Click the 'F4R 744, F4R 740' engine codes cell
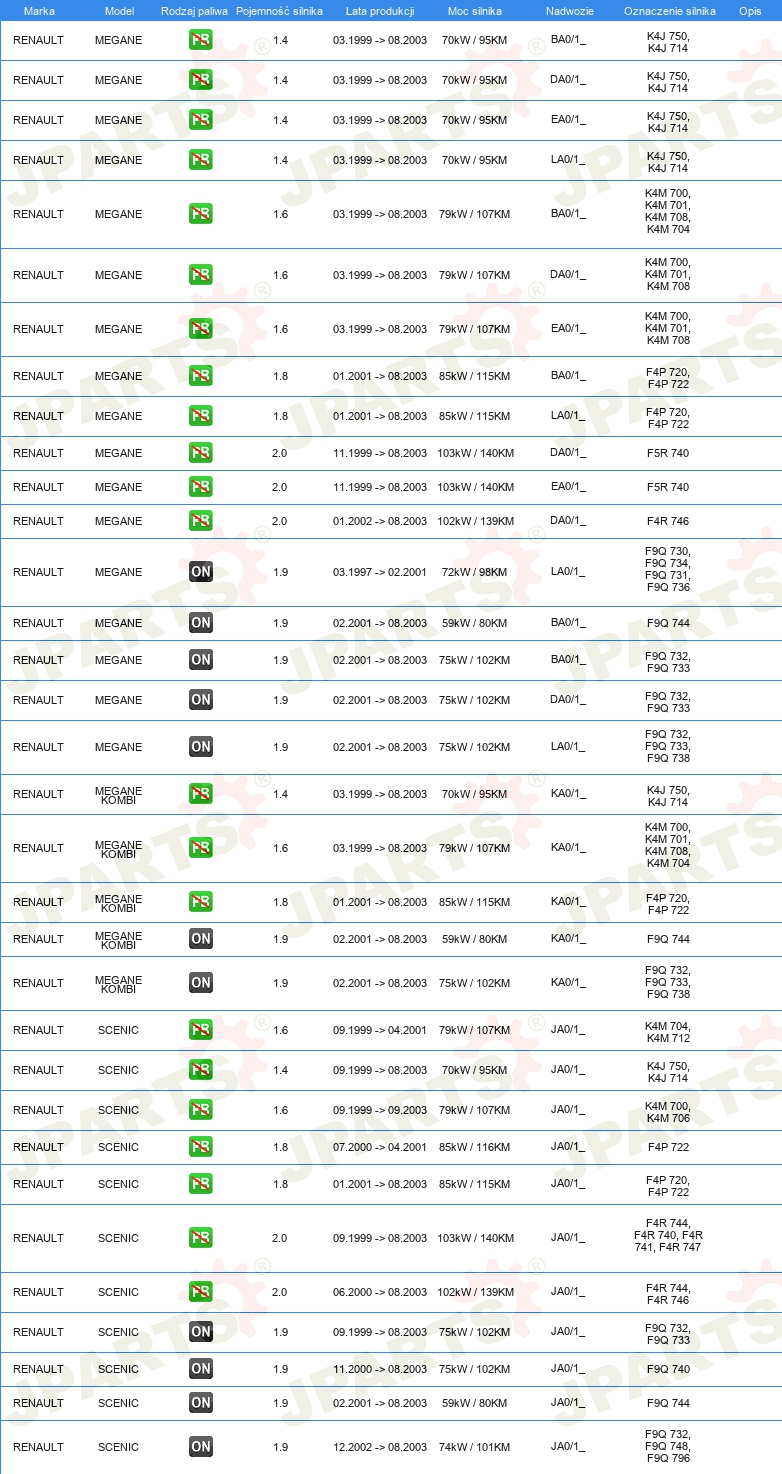782x1474 pixels. pos(668,1235)
